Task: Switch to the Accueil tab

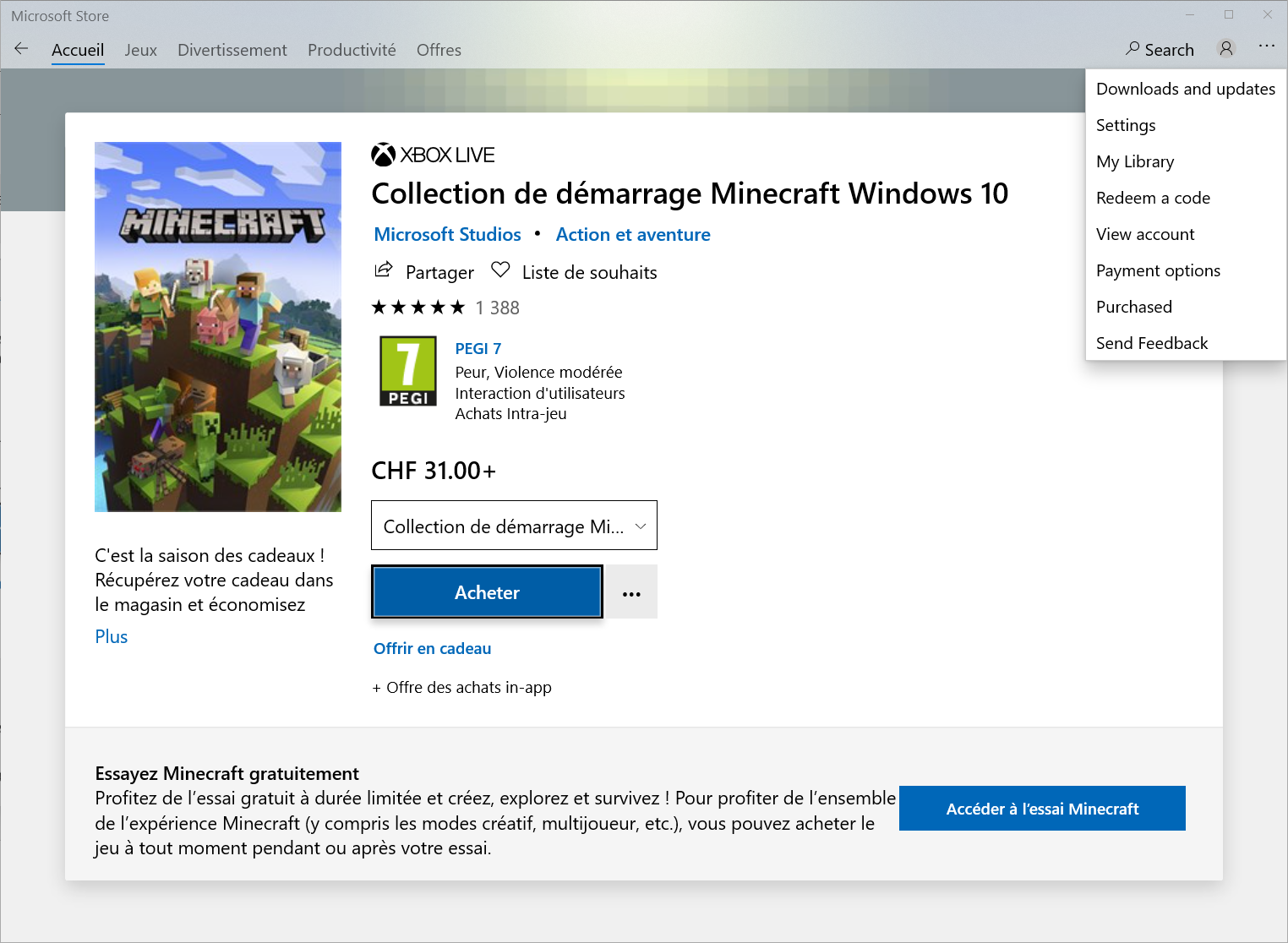Action: 78,50
